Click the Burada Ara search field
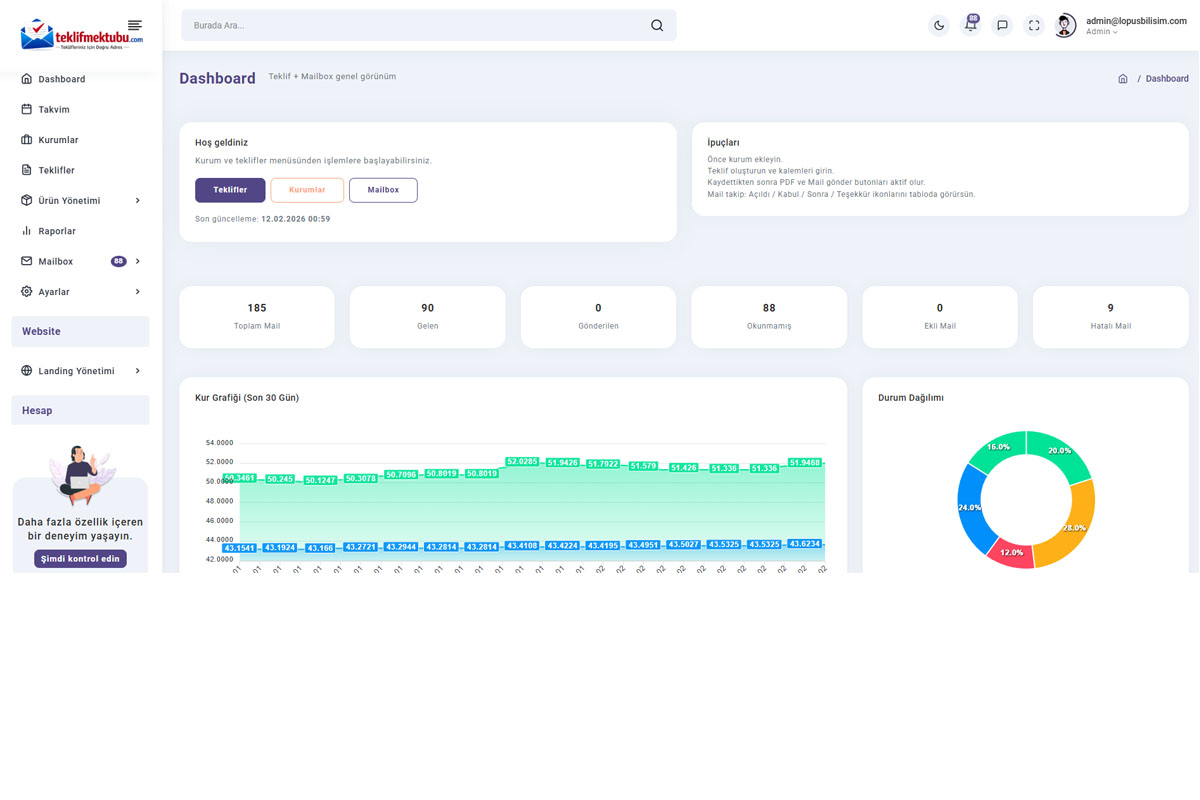The height and width of the screenshot is (800, 1200). (415, 26)
